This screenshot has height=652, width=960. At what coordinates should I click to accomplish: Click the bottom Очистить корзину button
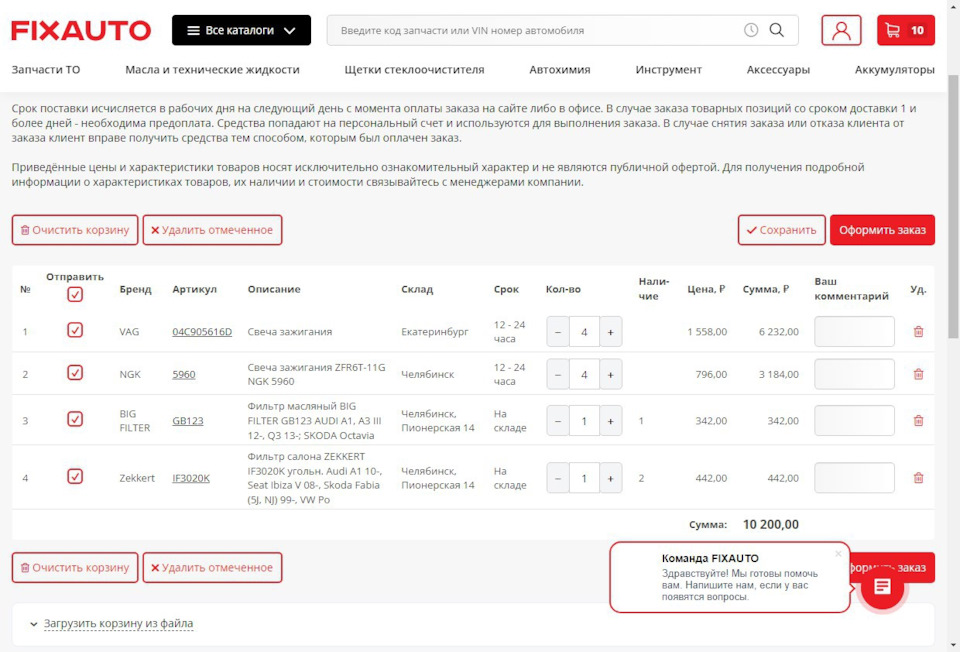[x=75, y=568]
